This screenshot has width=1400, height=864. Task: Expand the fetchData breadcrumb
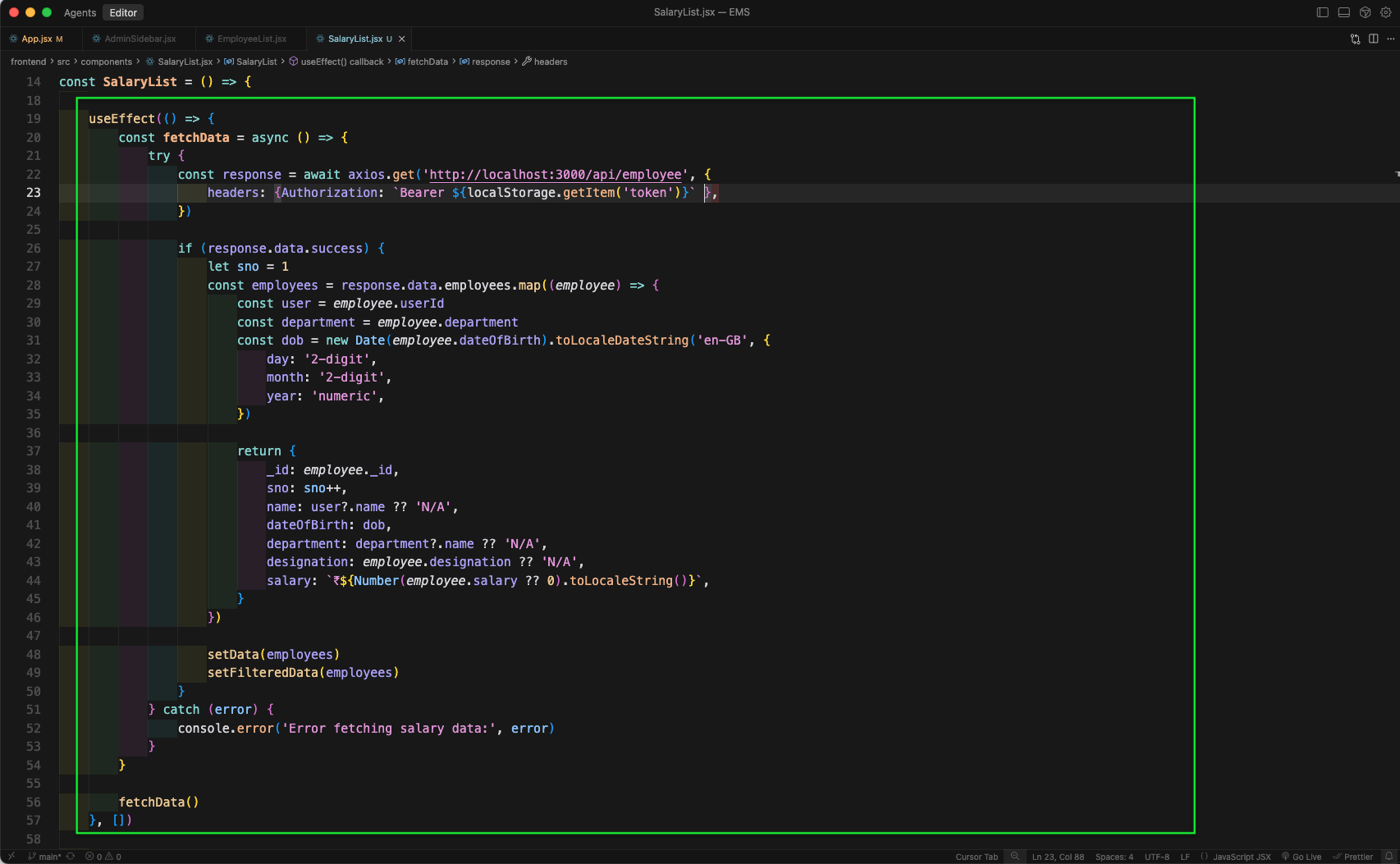428,62
